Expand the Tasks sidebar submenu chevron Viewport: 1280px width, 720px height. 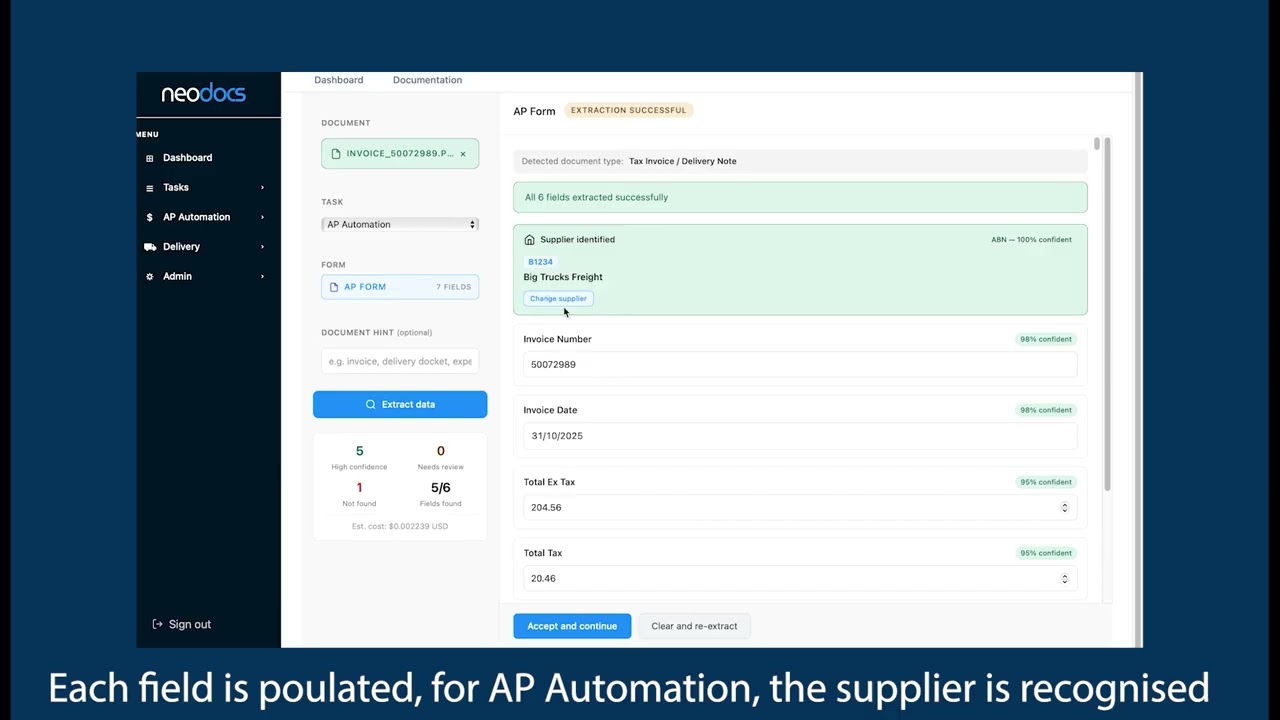click(262, 188)
